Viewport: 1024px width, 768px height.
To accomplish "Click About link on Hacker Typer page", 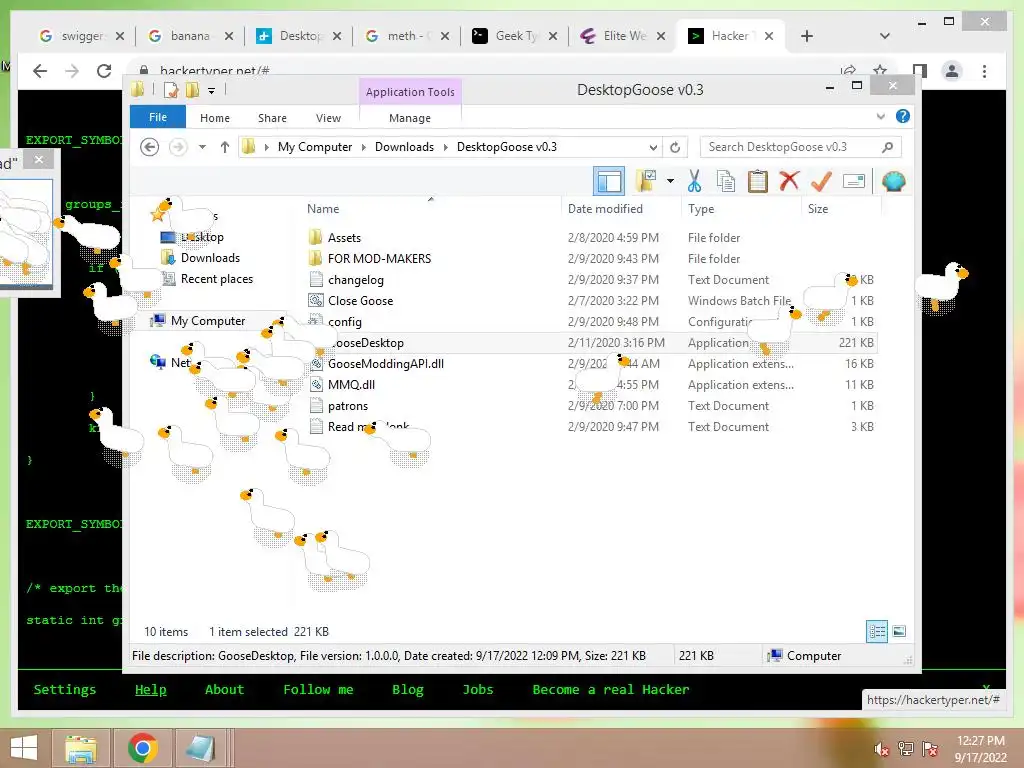I will point(224,690).
